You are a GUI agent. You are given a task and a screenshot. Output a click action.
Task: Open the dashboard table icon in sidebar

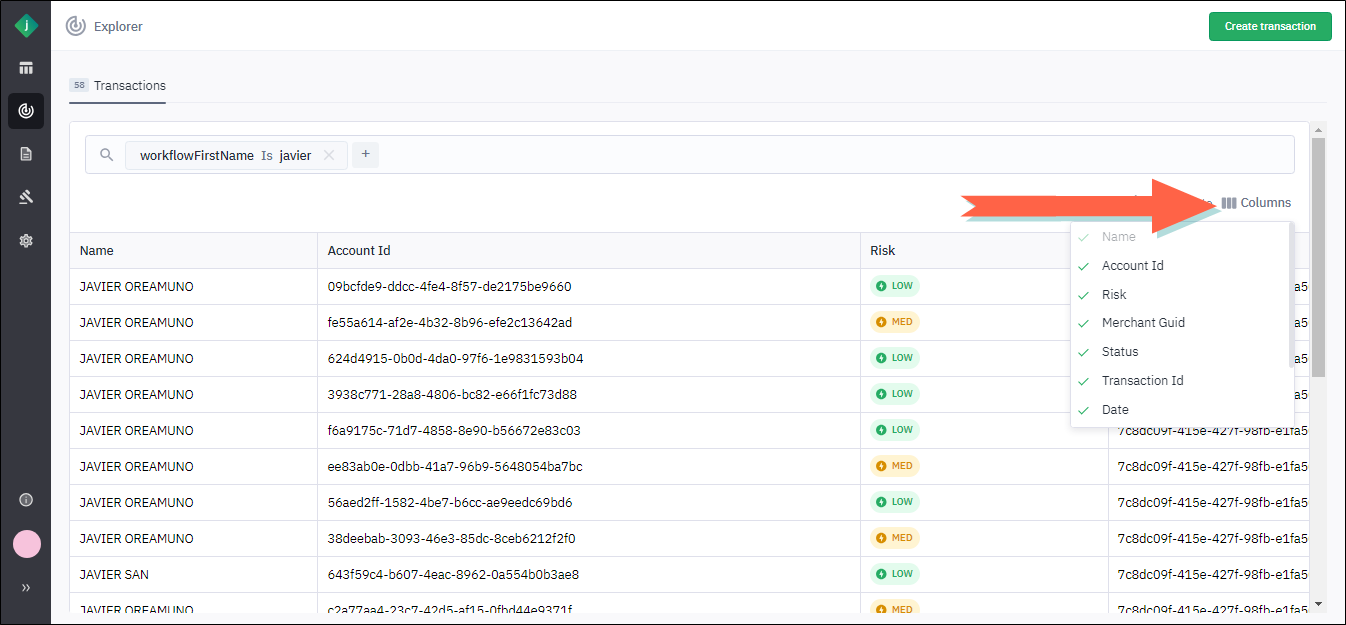pos(26,68)
